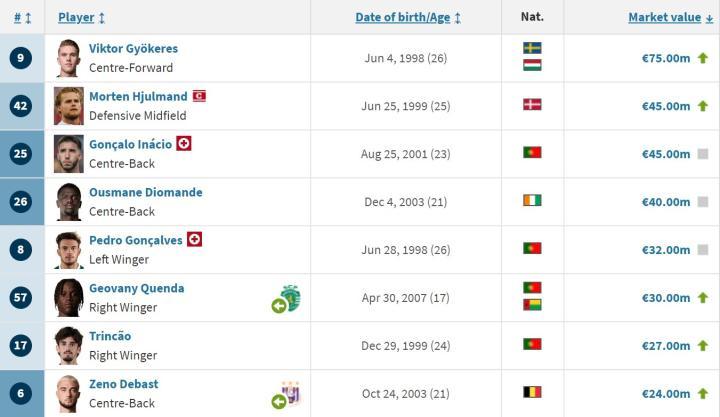Screen dimensions: 720x417
Task: Open Trincão's €27.00m market value
Action: click(666, 346)
